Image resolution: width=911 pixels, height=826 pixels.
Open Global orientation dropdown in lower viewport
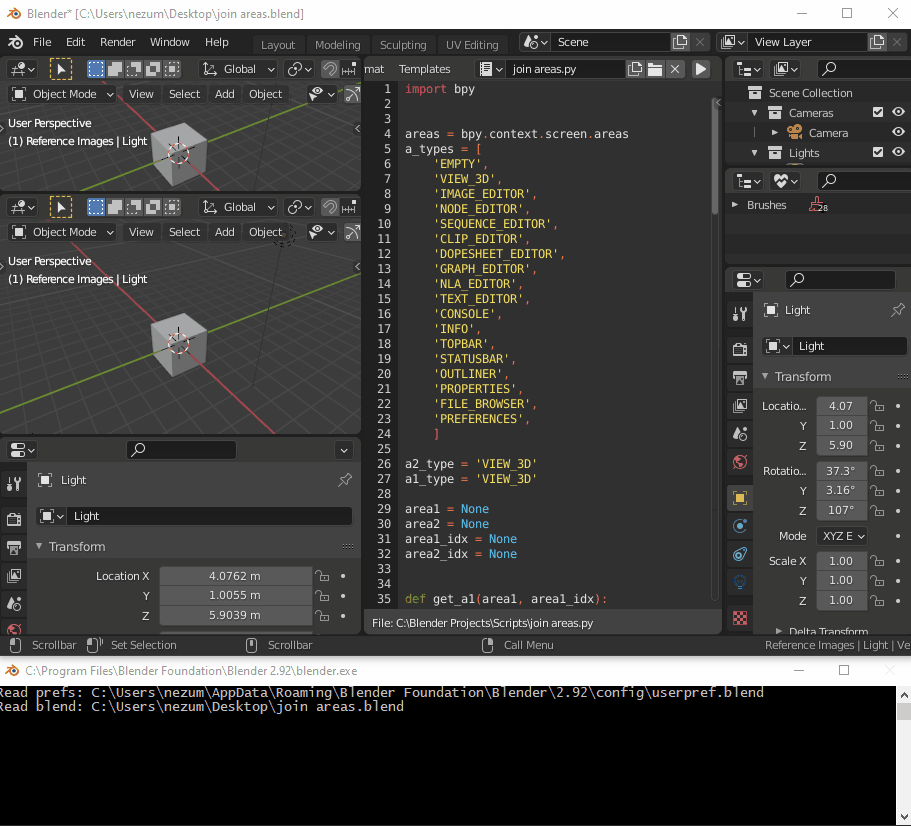pos(238,207)
